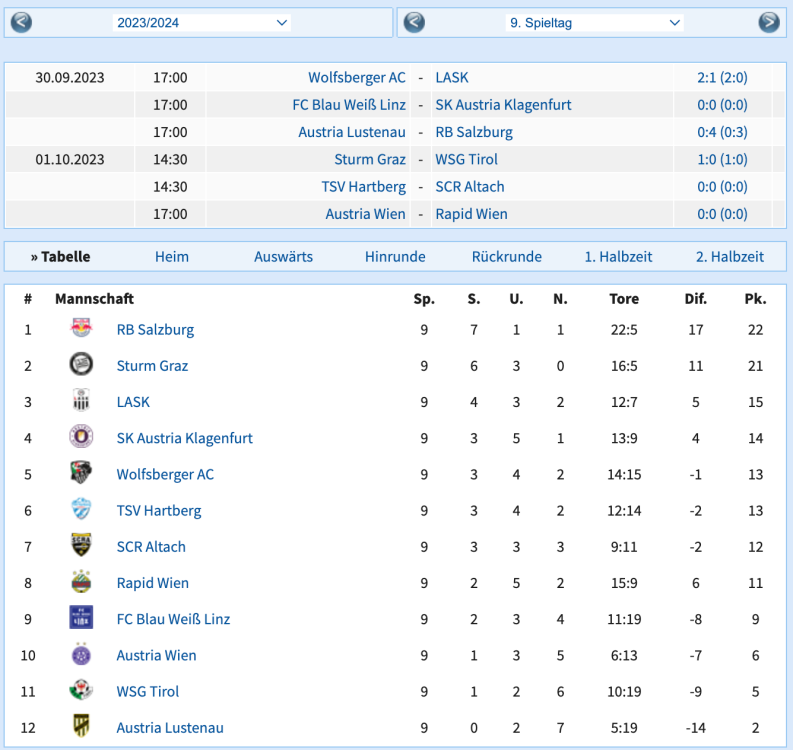Open the Austria Lustenau vs Salzburg 0:4 result
The width and height of the screenshot is (793, 750).
coord(722,132)
